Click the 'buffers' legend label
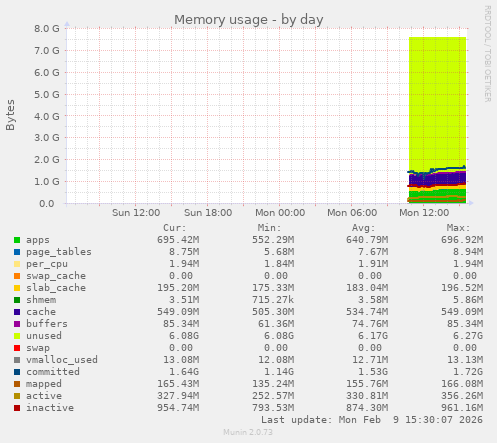Image resolution: width=497 pixels, height=443 pixels. (47, 324)
